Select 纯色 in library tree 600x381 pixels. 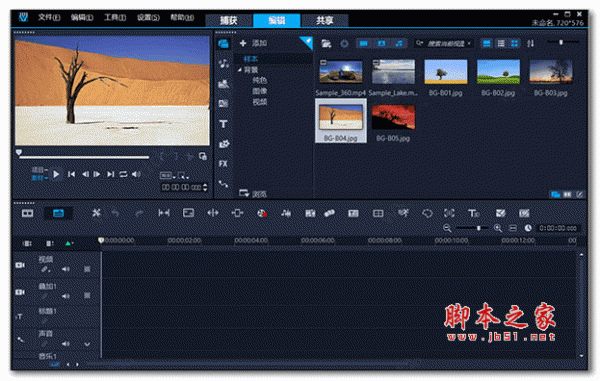point(259,80)
